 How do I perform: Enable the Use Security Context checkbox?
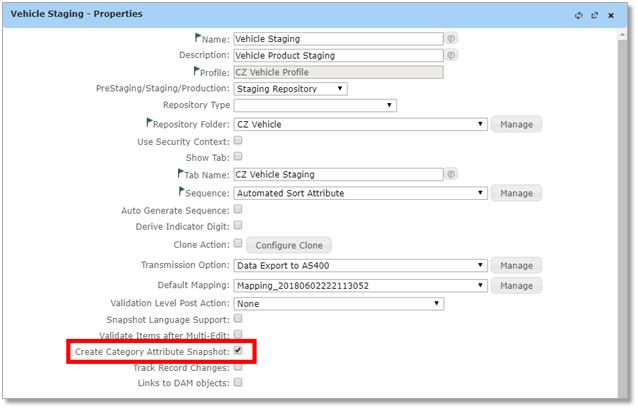point(238,141)
